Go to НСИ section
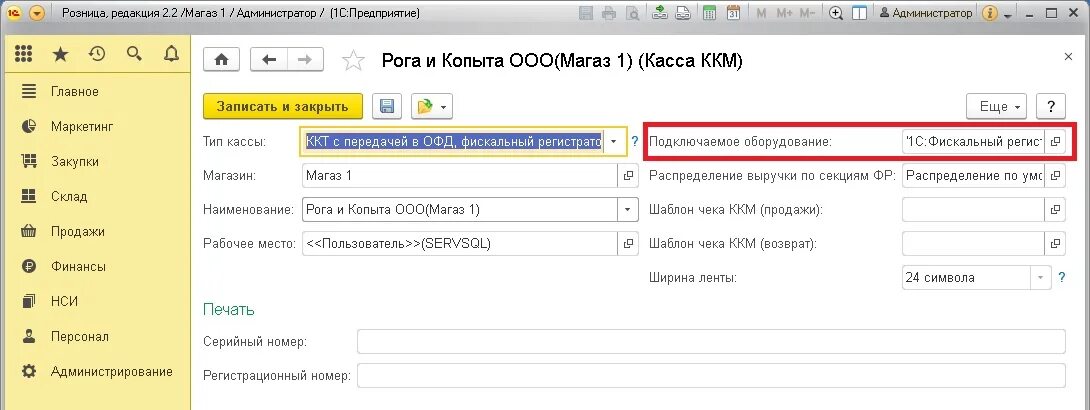Image resolution: width=1090 pixels, height=410 pixels. point(64,302)
